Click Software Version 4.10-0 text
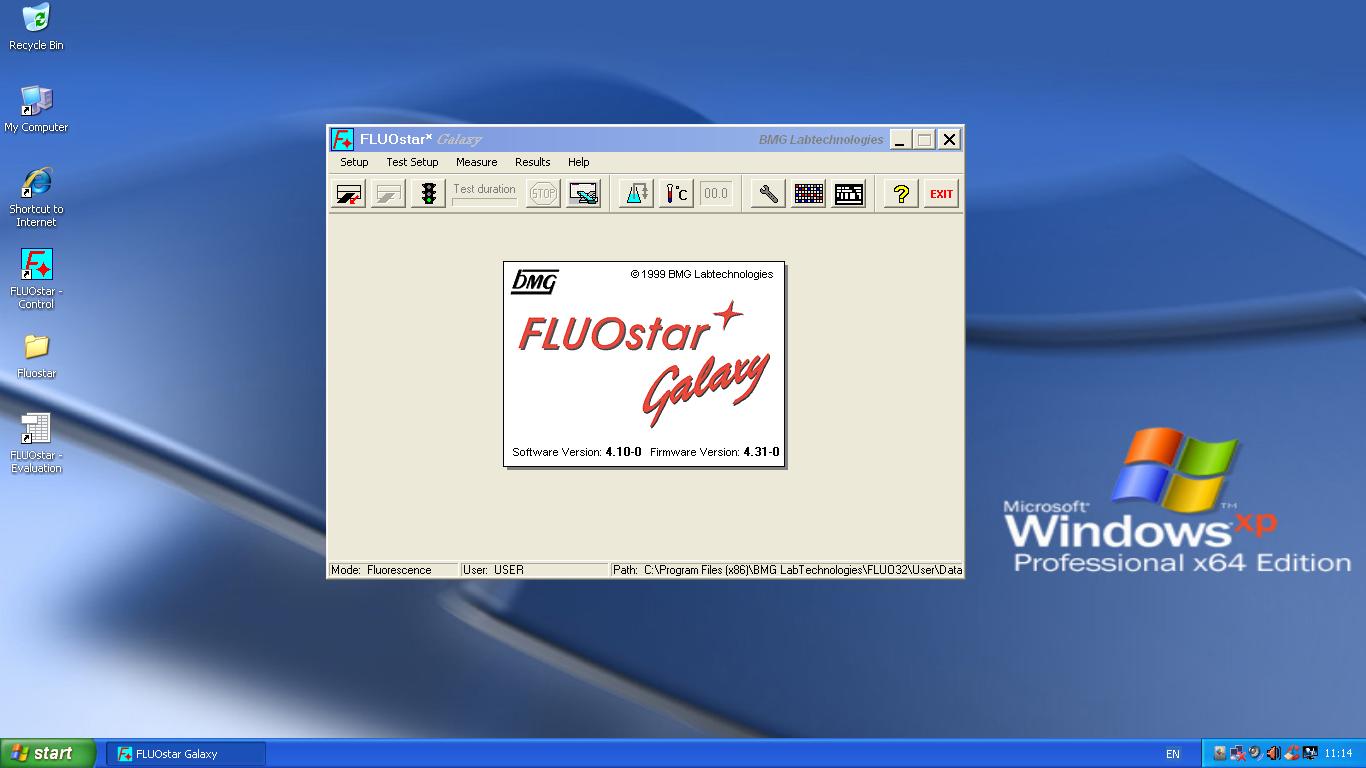The height and width of the screenshot is (768, 1366). [577, 452]
